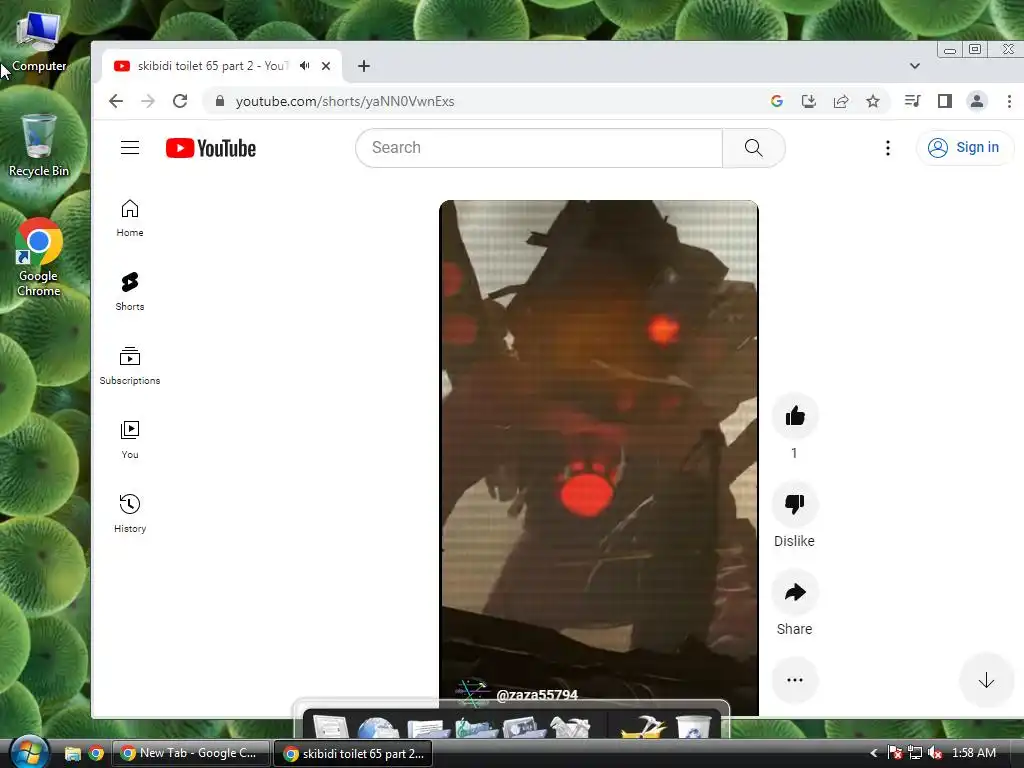Click the 1:58 AM clock
Screen dimensions: 1024x768
(x=974, y=753)
